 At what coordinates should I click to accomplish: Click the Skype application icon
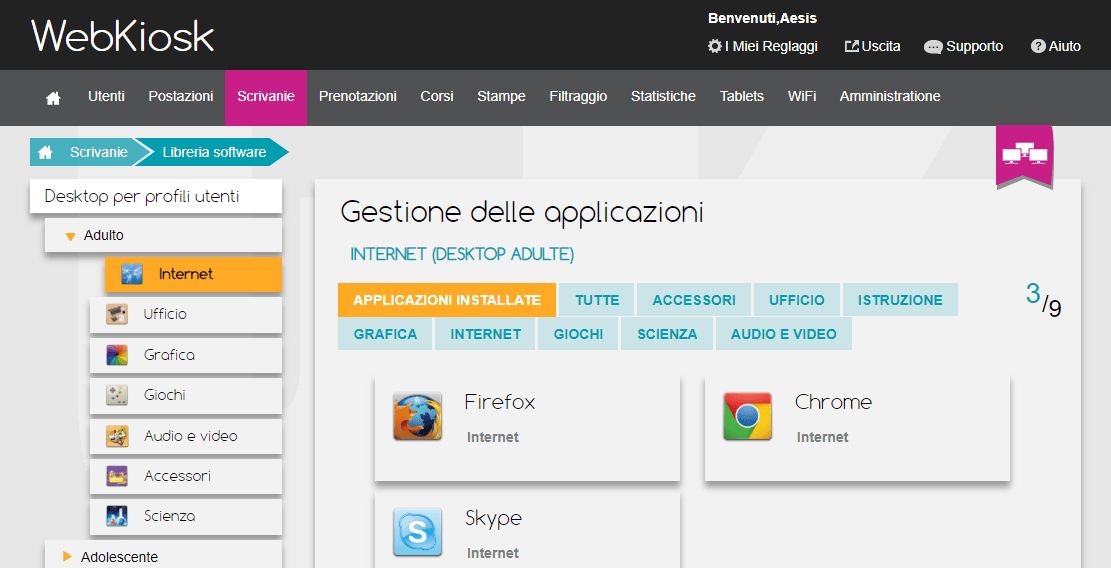417,532
